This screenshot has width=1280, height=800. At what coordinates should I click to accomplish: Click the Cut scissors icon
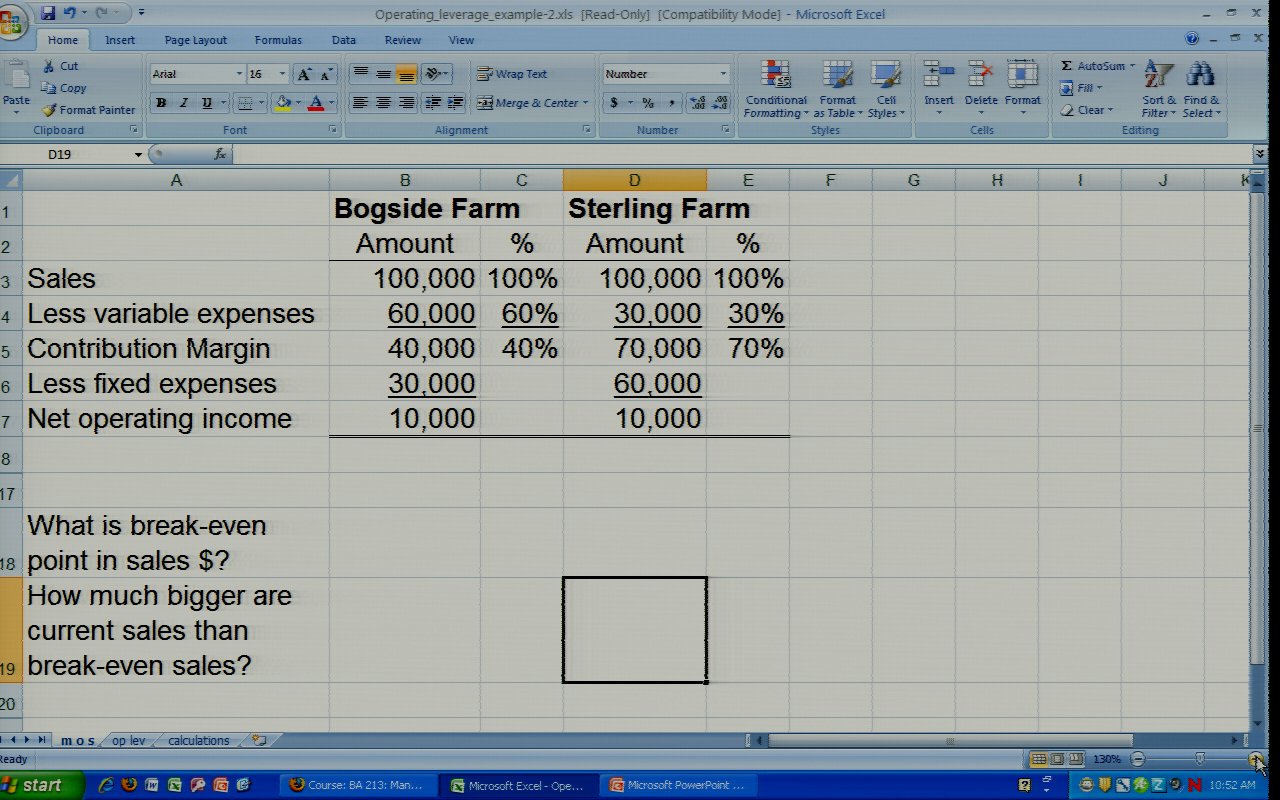49,66
